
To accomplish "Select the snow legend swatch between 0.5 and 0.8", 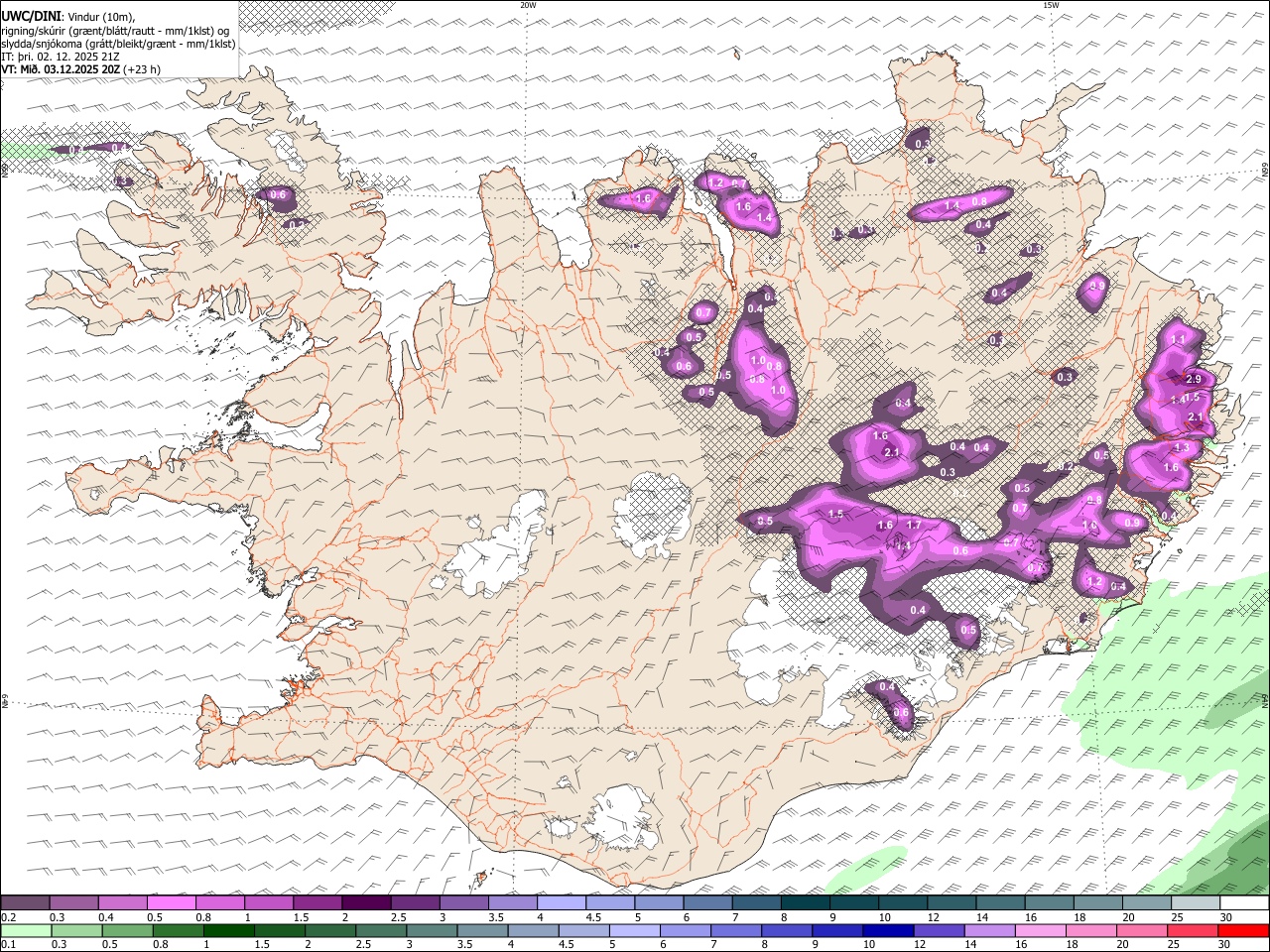I will pos(172,903).
